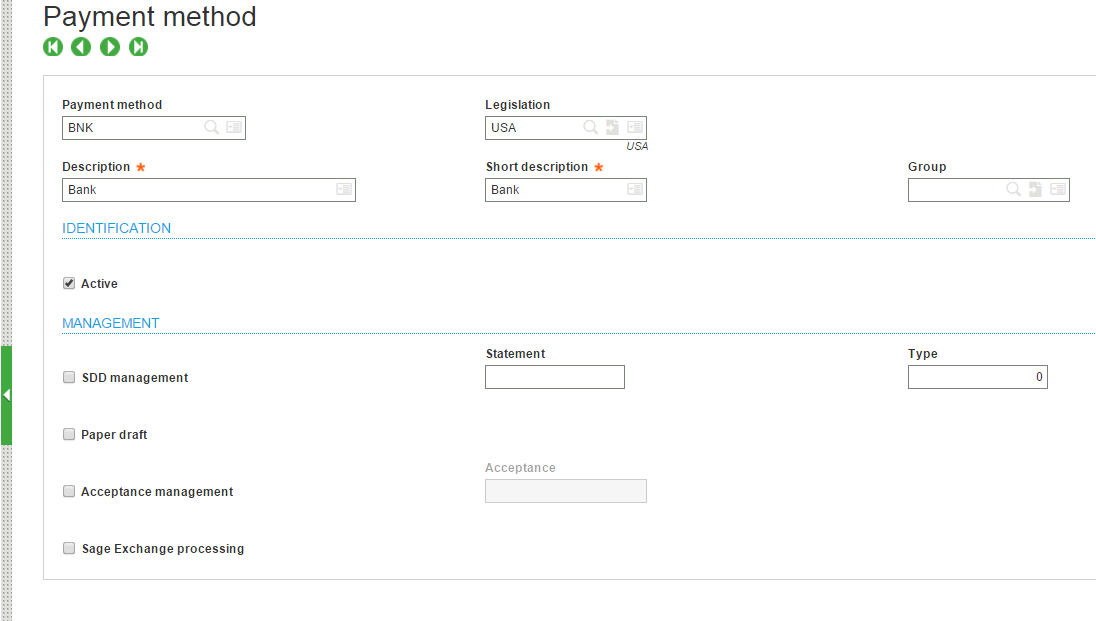Go to the previous payment method record
The height and width of the screenshot is (621, 1096).
pyautogui.click(x=81, y=47)
